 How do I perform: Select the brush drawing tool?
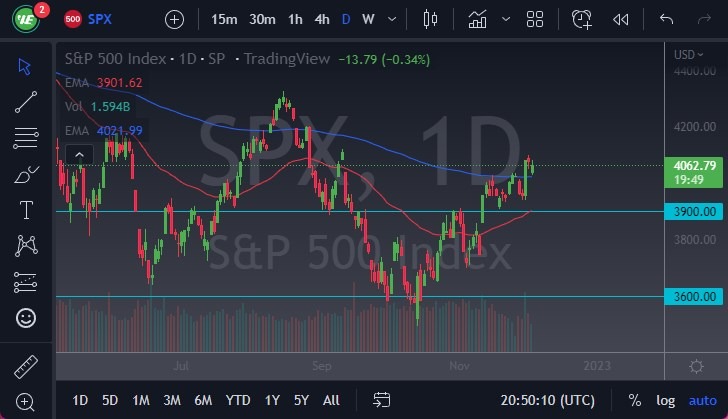point(26,174)
